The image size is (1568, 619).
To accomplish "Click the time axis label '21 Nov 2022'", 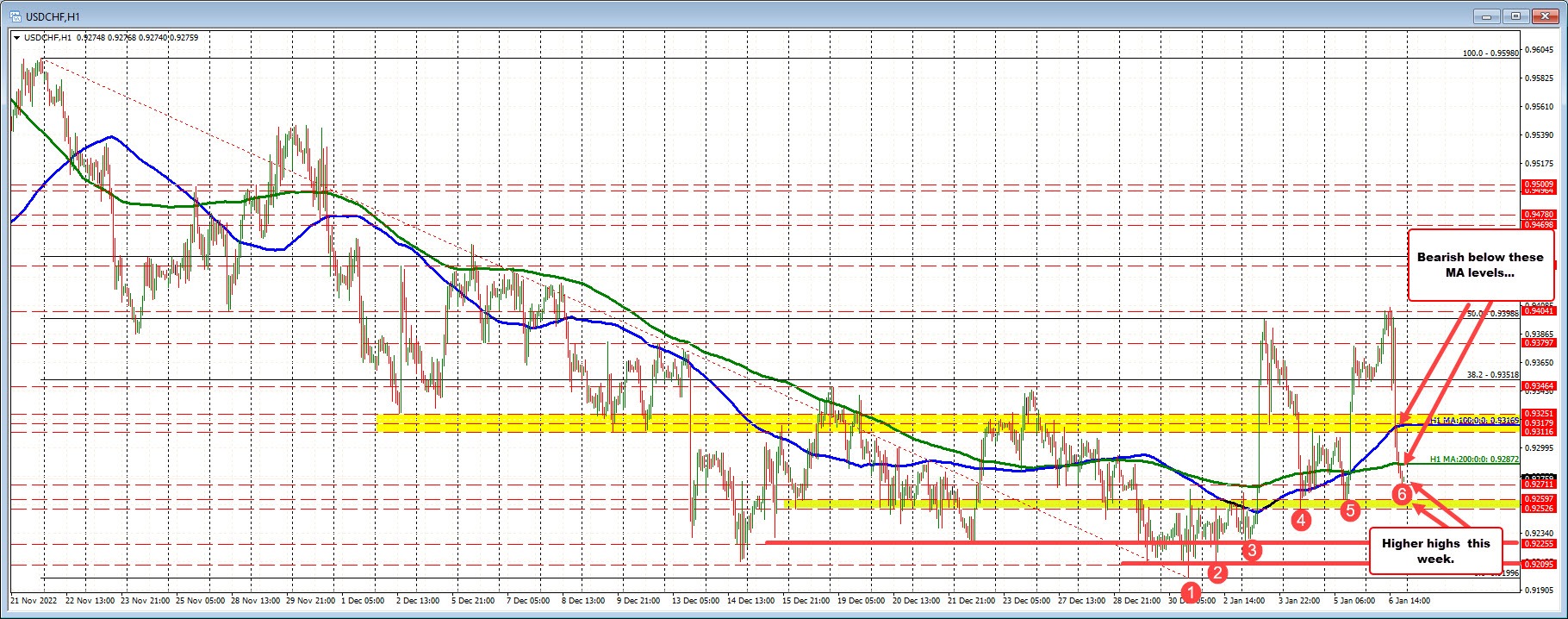I will (x=33, y=600).
